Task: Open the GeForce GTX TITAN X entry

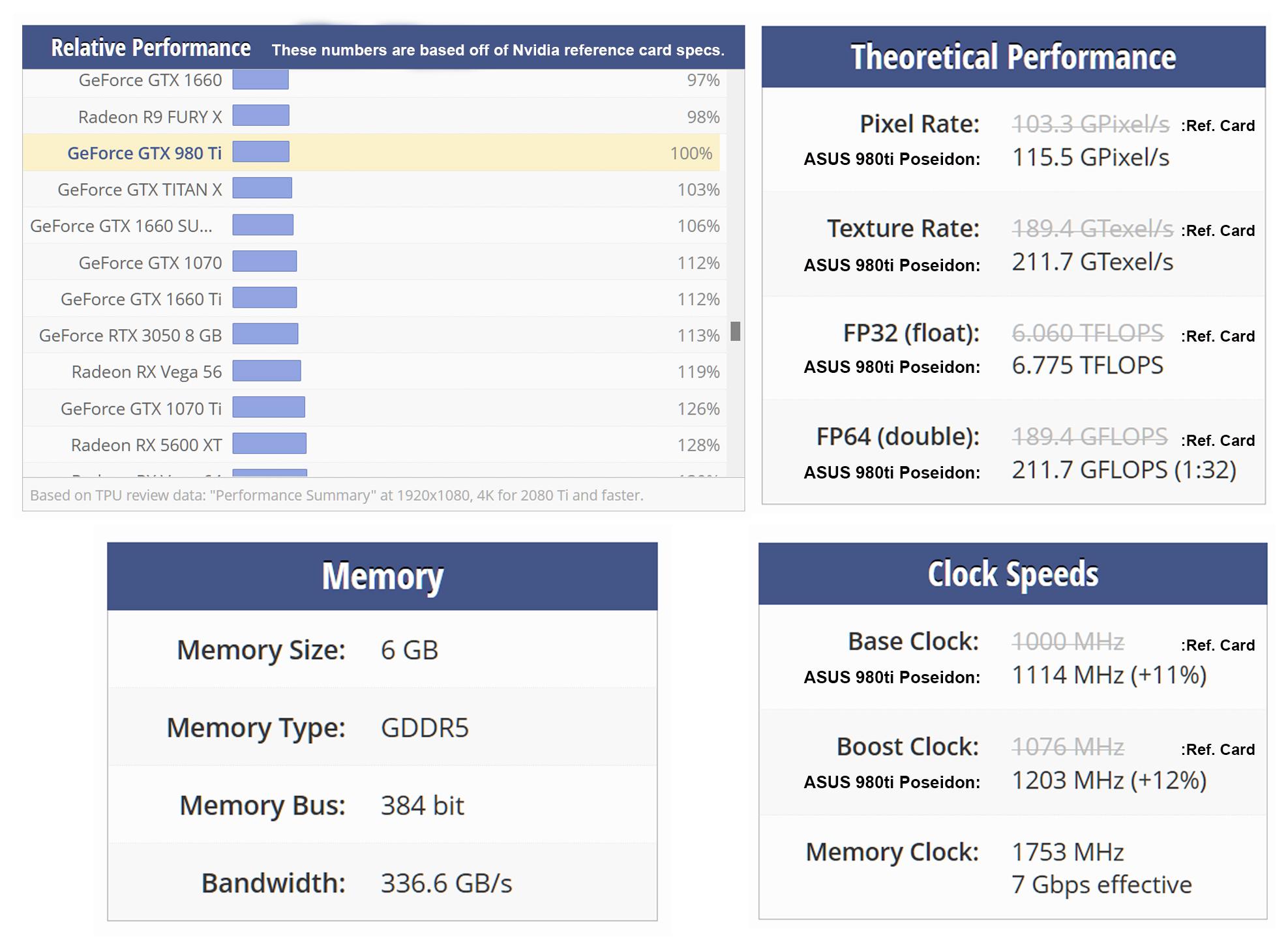Action: [x=140, y=190]
